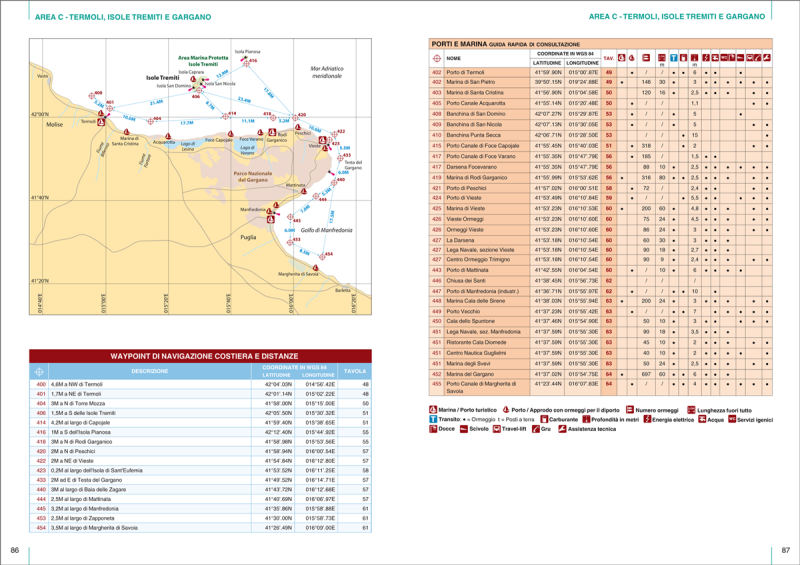Click waypoint 454 marker on the map
This screenshot has height=565, width=800.
pos(321,255)
